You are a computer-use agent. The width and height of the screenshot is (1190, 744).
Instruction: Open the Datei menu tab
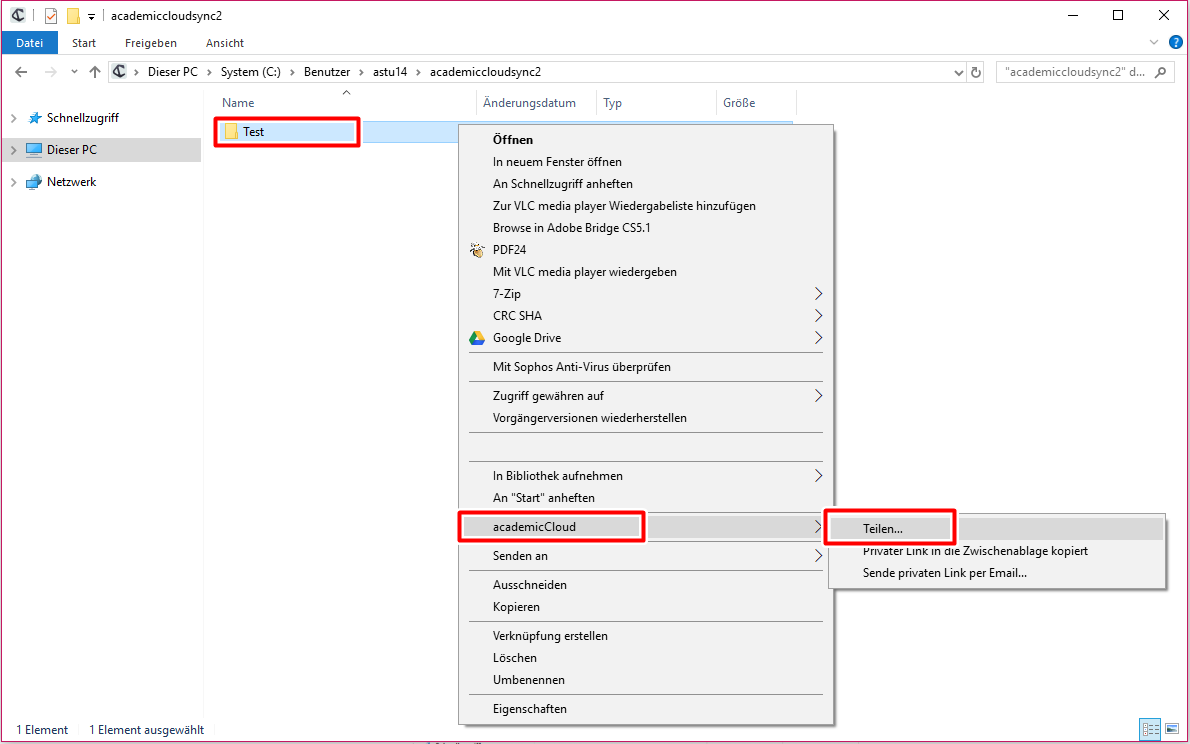click(x=30, y=43)
